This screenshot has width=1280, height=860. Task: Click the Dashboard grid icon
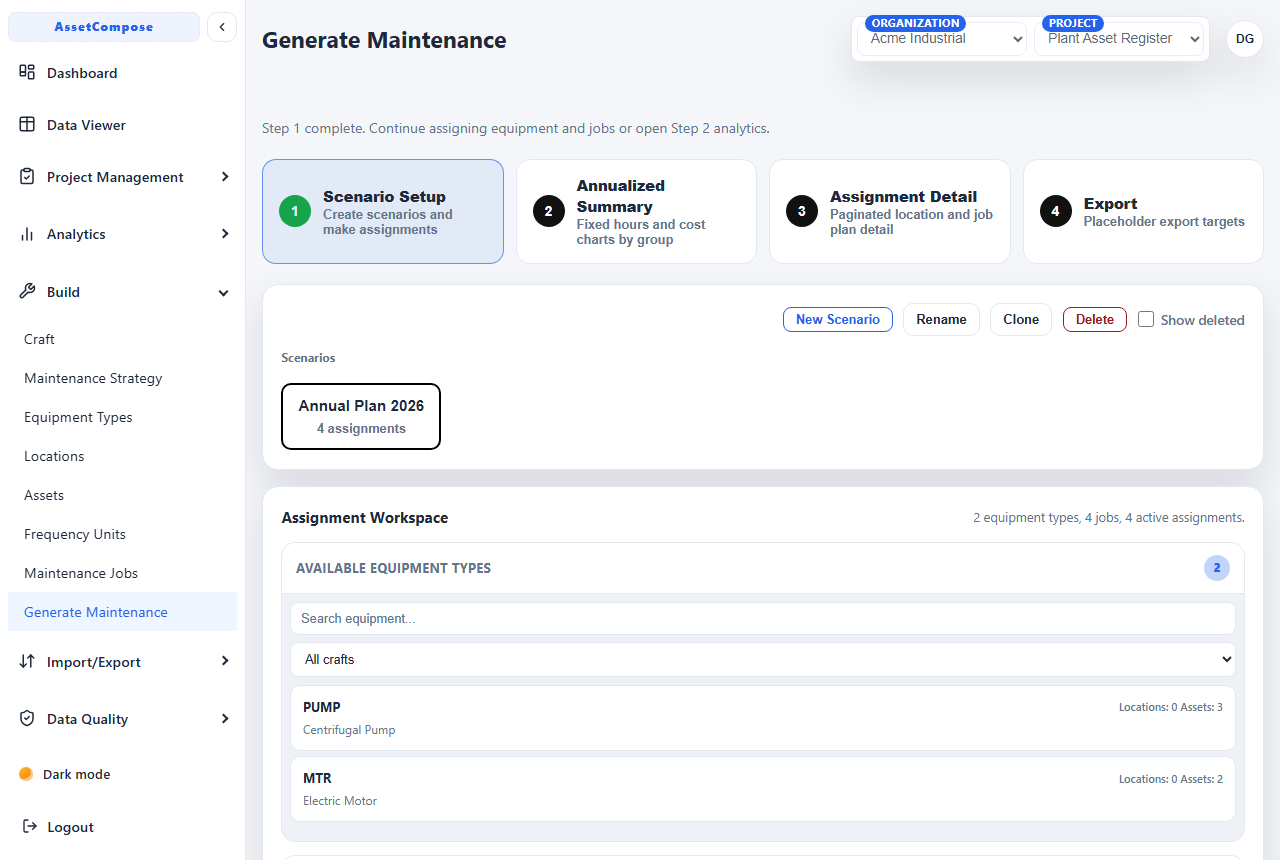pos(27,72)
